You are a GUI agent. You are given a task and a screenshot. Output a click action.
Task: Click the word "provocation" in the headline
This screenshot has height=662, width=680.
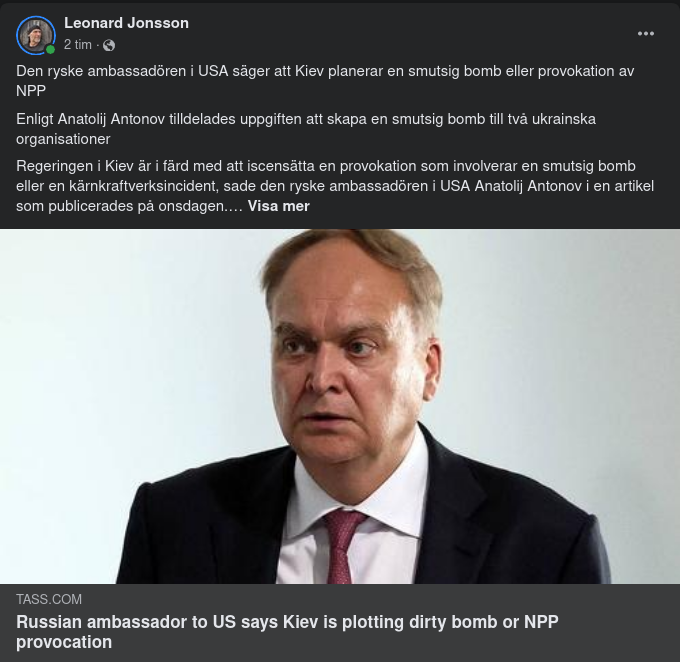click(64, 642)
